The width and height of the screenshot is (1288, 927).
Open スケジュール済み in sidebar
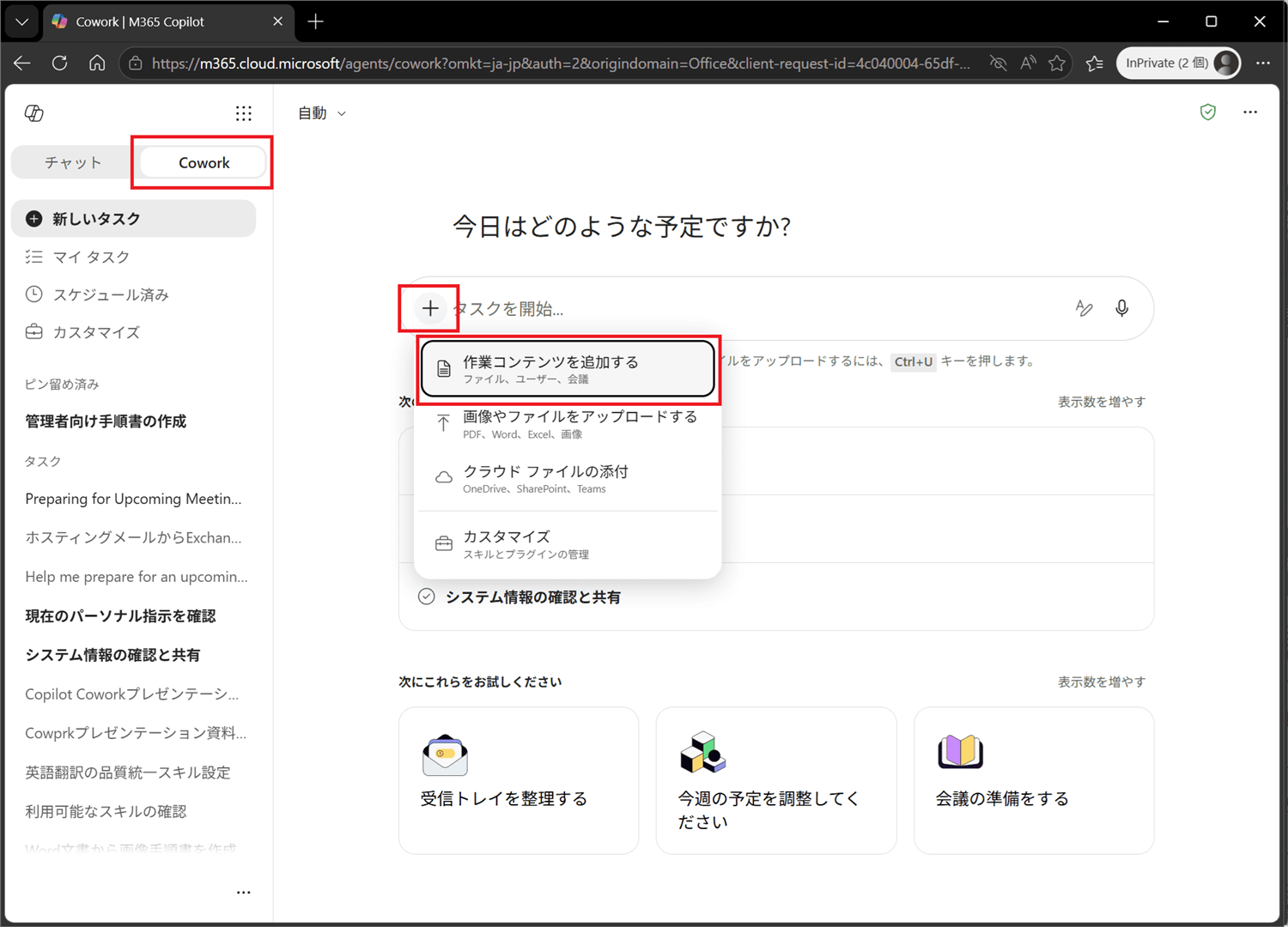(x=134, y=294)
